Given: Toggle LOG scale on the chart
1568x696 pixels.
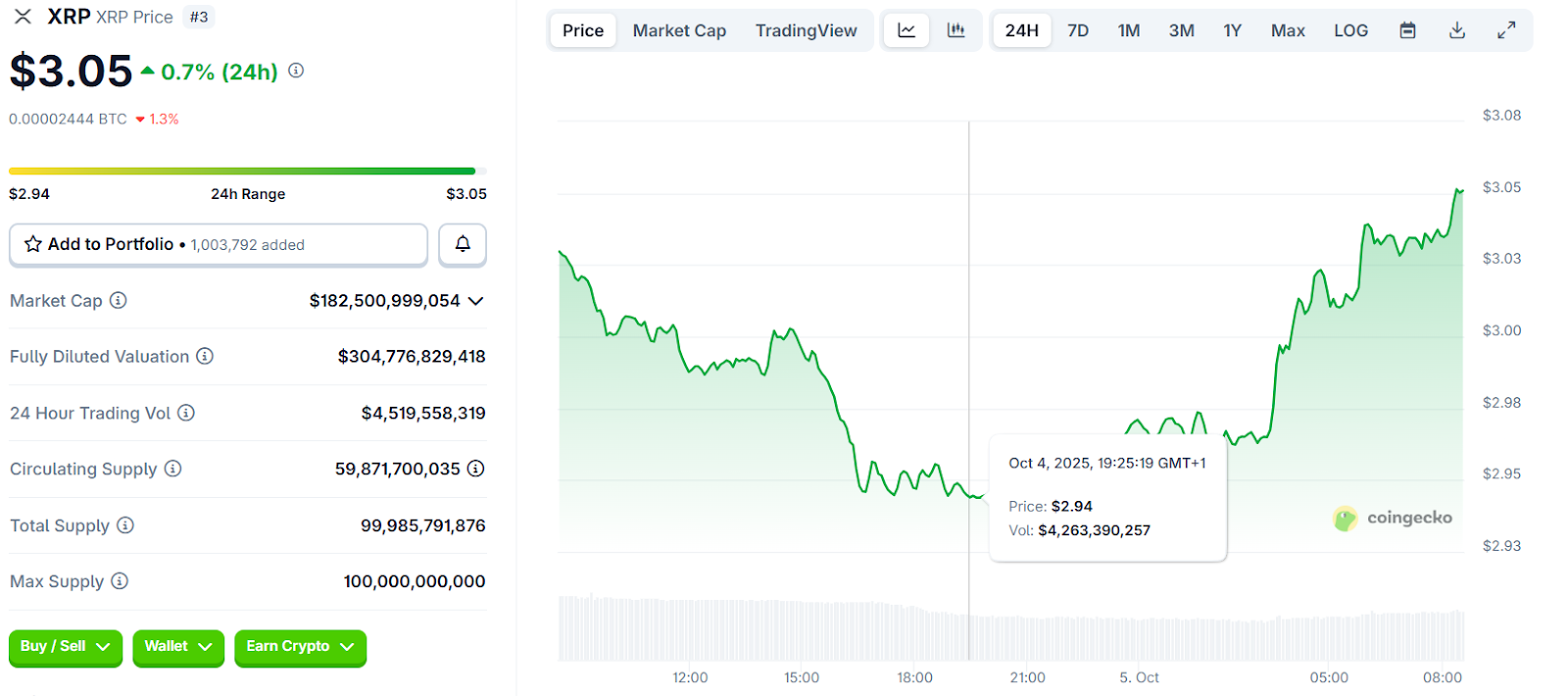Looking at the screenshot, I should [1350, 30].
